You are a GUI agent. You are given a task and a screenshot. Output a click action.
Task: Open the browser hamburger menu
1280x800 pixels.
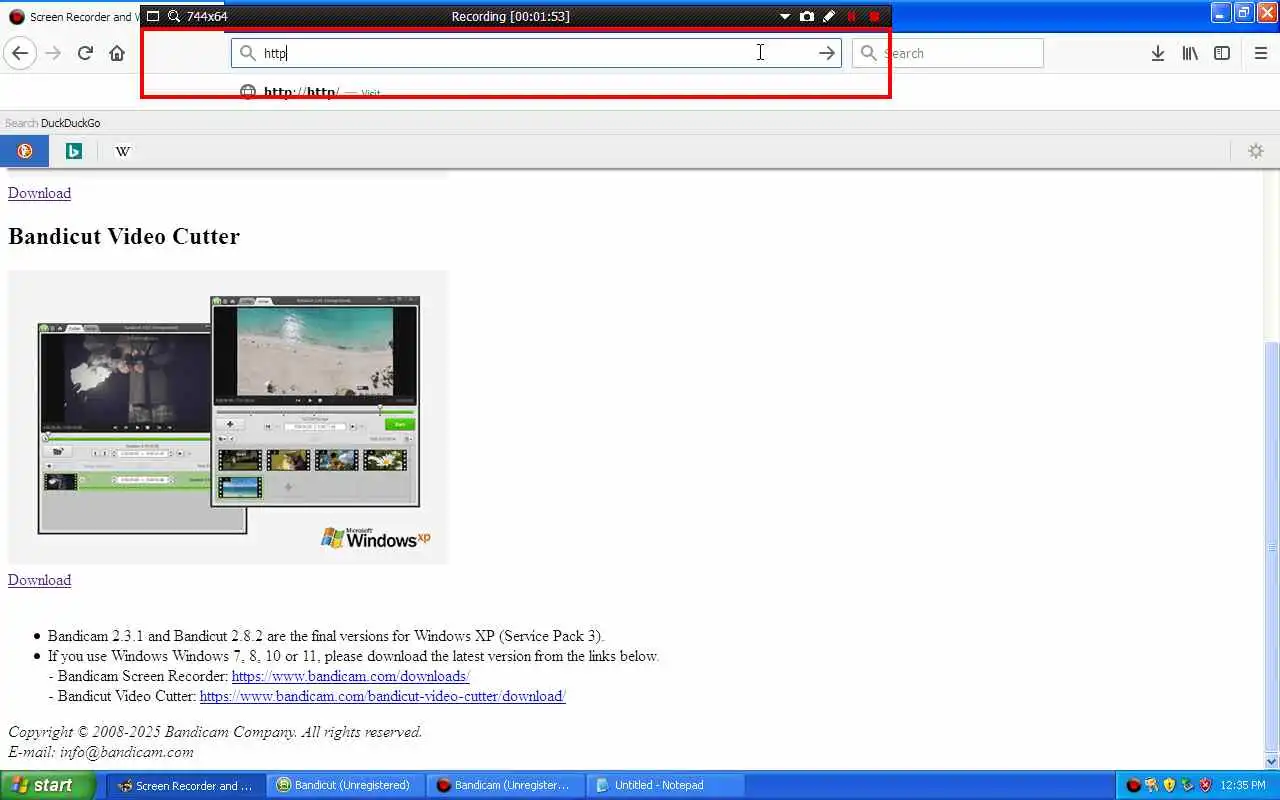coord(1260,53)
